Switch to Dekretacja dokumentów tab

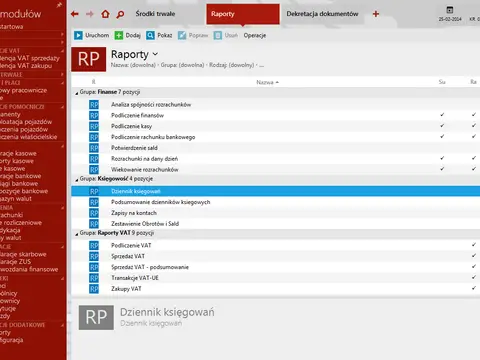pos(322,14)
